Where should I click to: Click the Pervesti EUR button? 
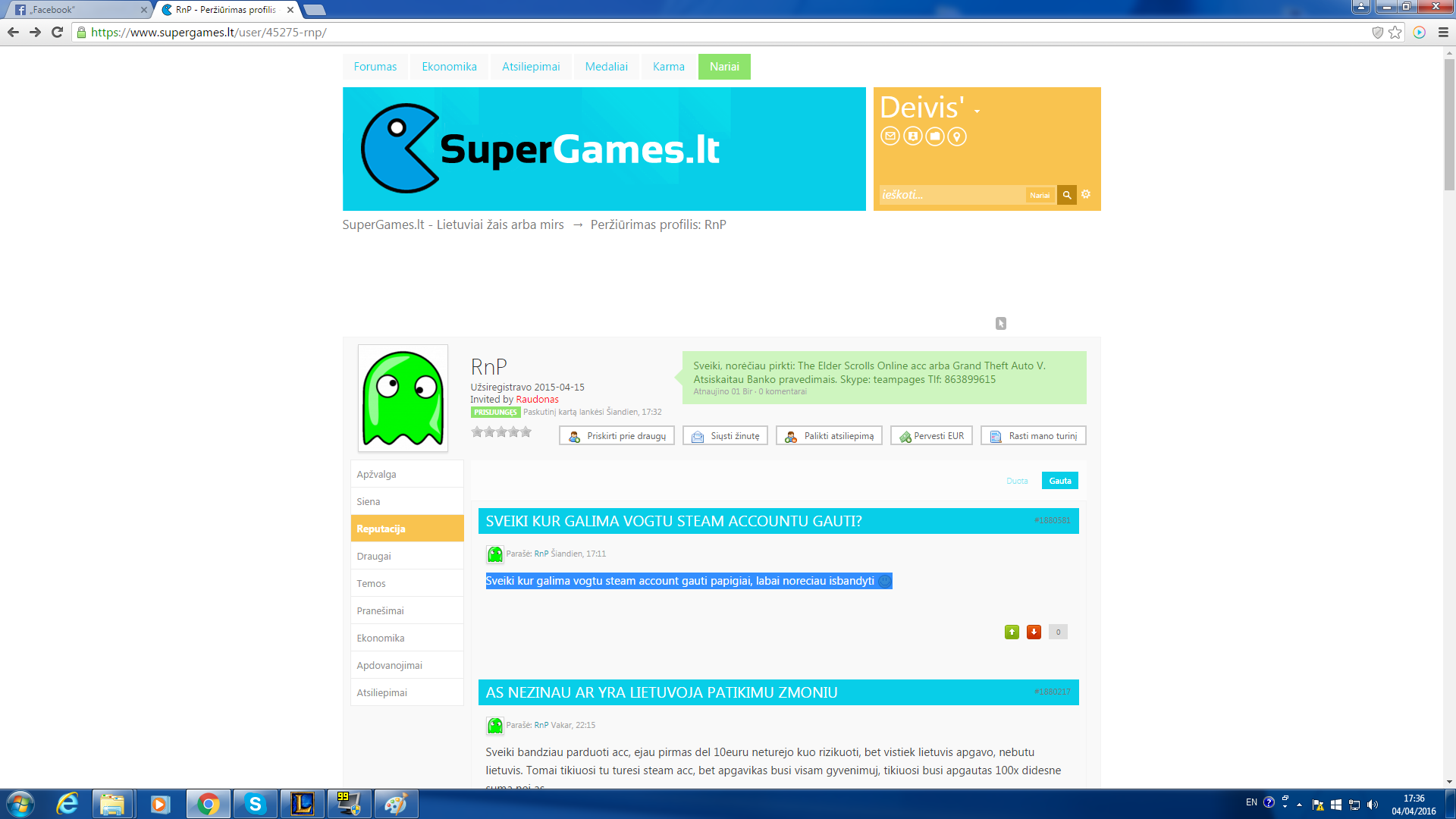[931, 436]
